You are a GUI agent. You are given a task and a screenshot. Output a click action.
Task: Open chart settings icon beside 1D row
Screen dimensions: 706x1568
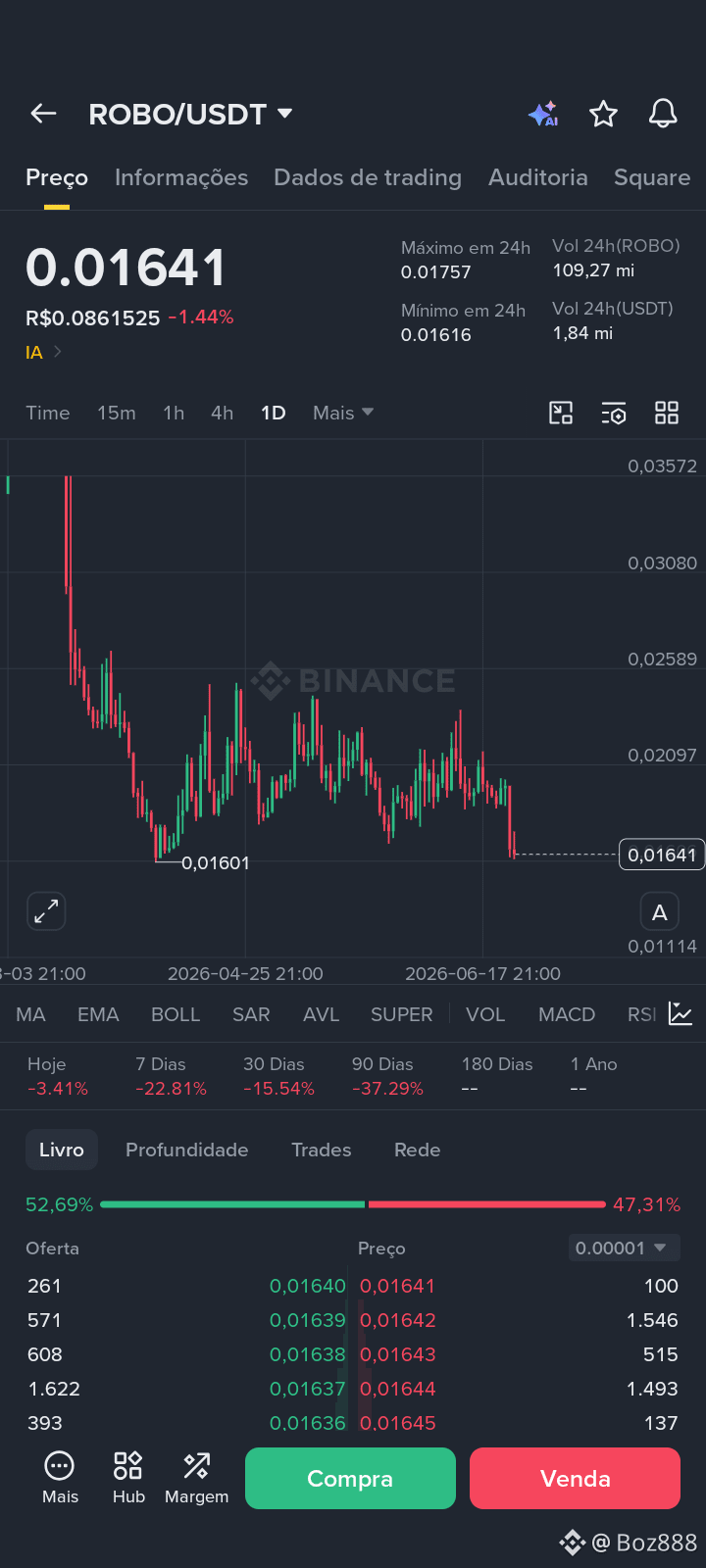[614, 413]
